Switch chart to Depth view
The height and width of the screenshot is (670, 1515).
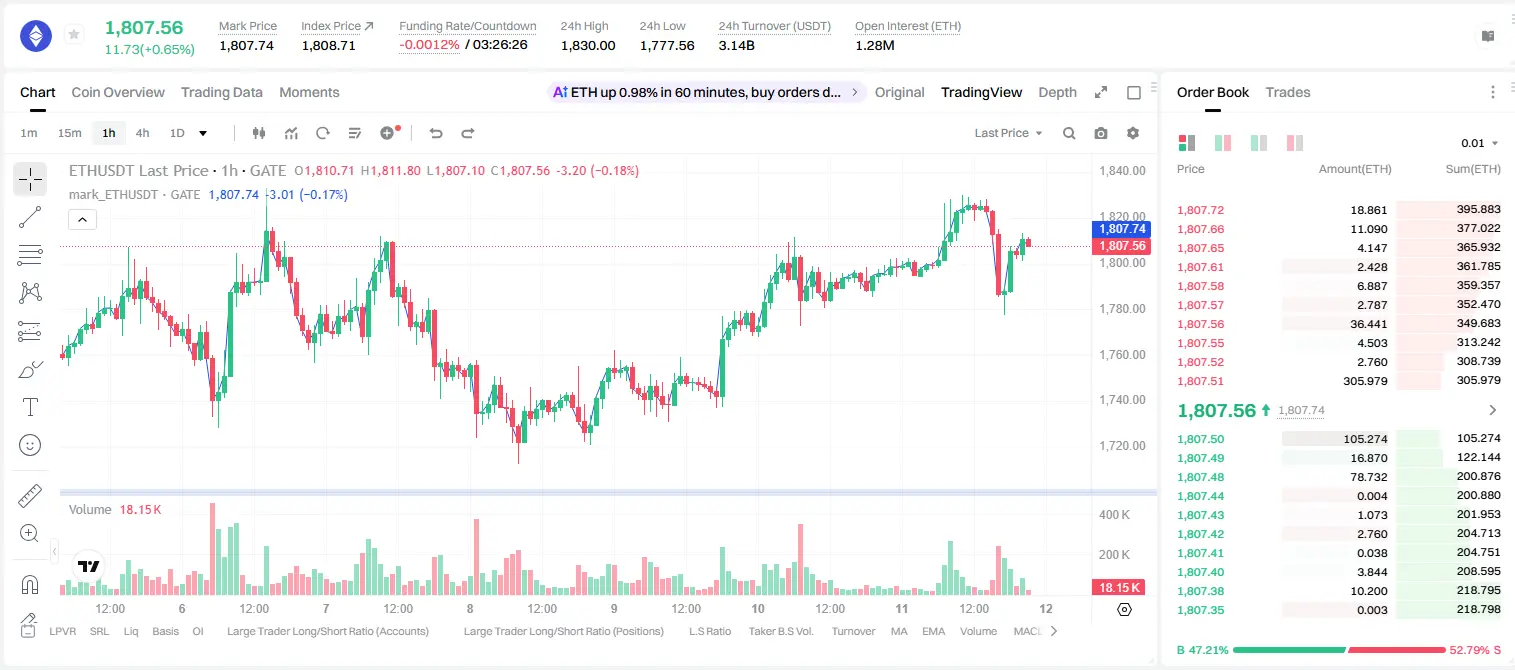[x=1057, y=92]
